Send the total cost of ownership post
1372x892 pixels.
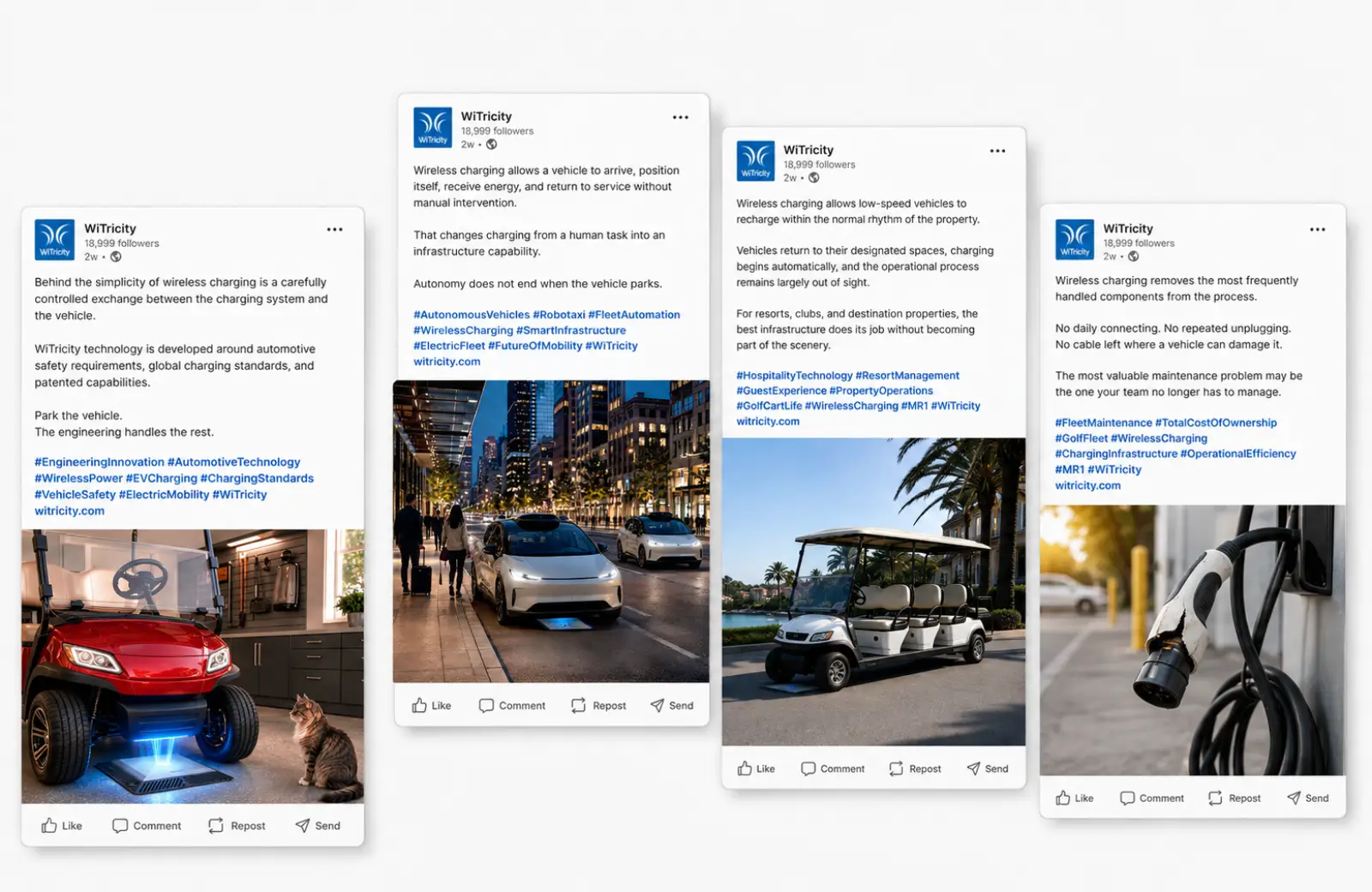click(x=1308, y=798)
